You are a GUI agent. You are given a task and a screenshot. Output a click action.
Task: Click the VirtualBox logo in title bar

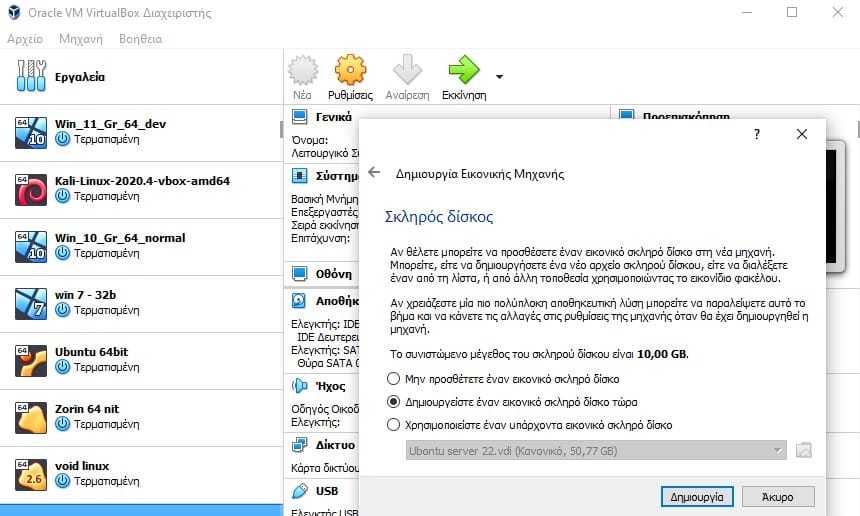14,12
